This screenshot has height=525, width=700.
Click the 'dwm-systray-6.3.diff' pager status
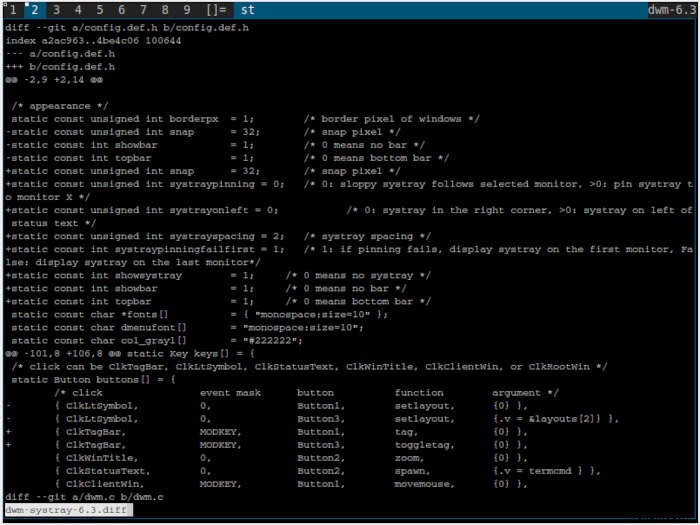coord(69,510)
